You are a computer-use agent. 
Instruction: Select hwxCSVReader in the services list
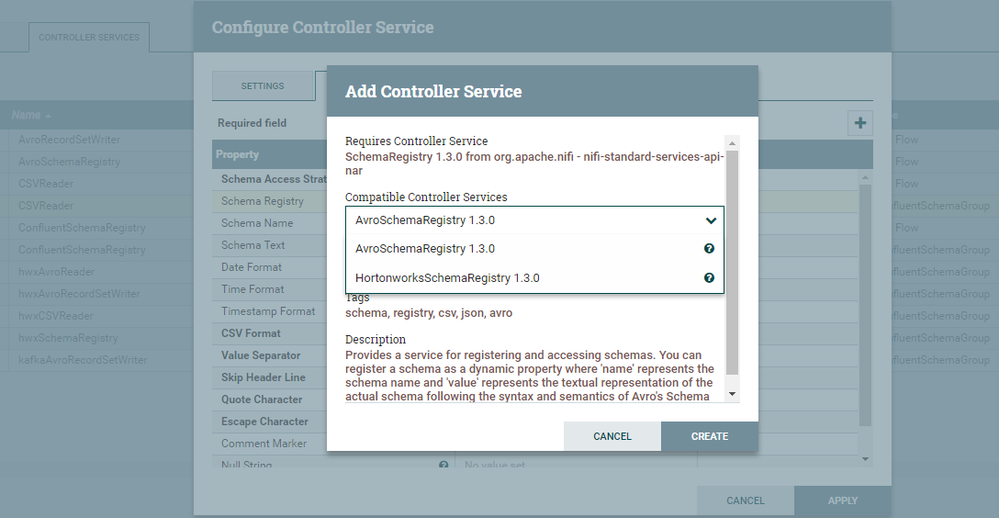(x=55, y=316)
